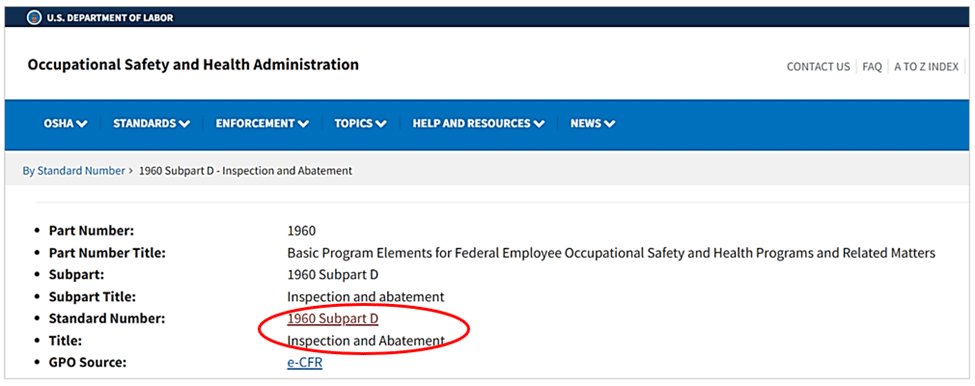The width and height of the screenshot is (975, 386).
Task: Expand the NEWS dropdown
Action: tap(593, 124)
